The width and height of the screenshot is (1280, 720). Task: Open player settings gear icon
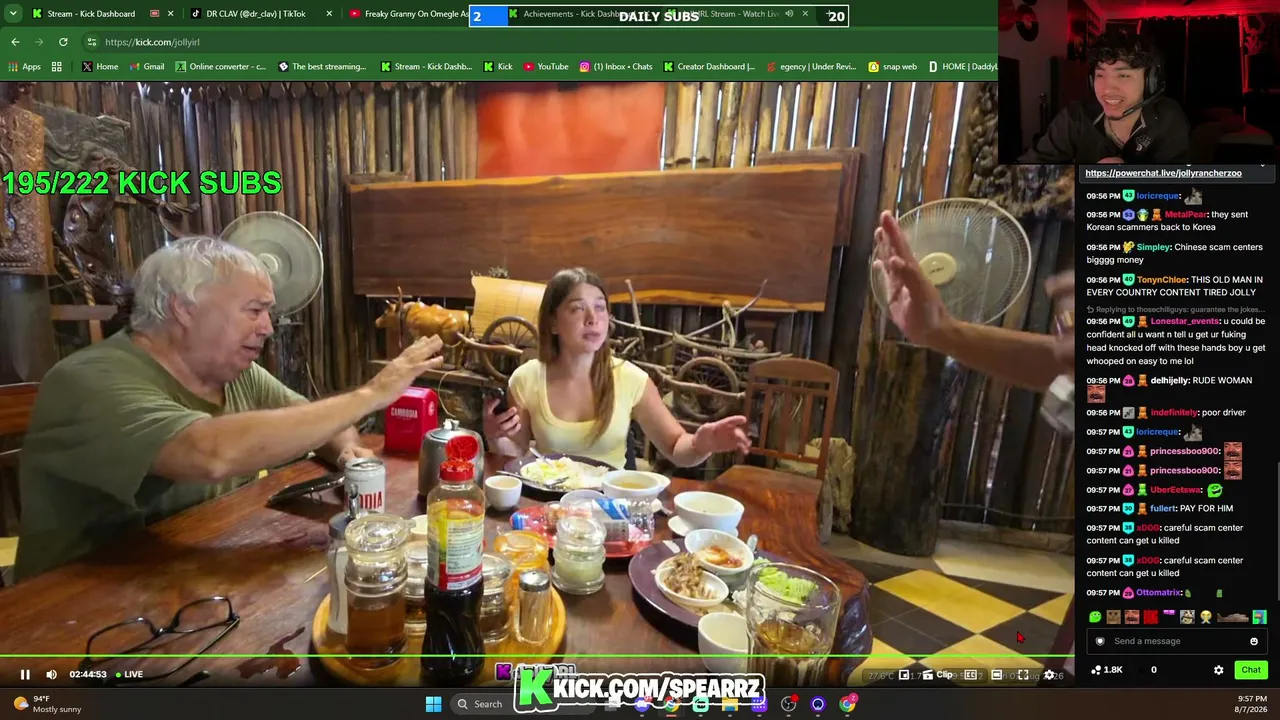coord(1049,675)
